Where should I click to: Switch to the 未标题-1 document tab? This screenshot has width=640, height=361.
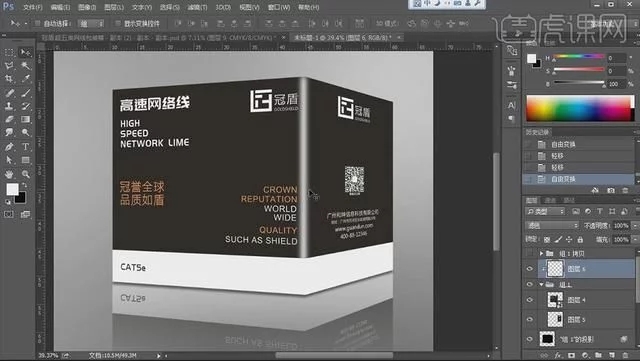pyautogui.click(x=342, y=38)
